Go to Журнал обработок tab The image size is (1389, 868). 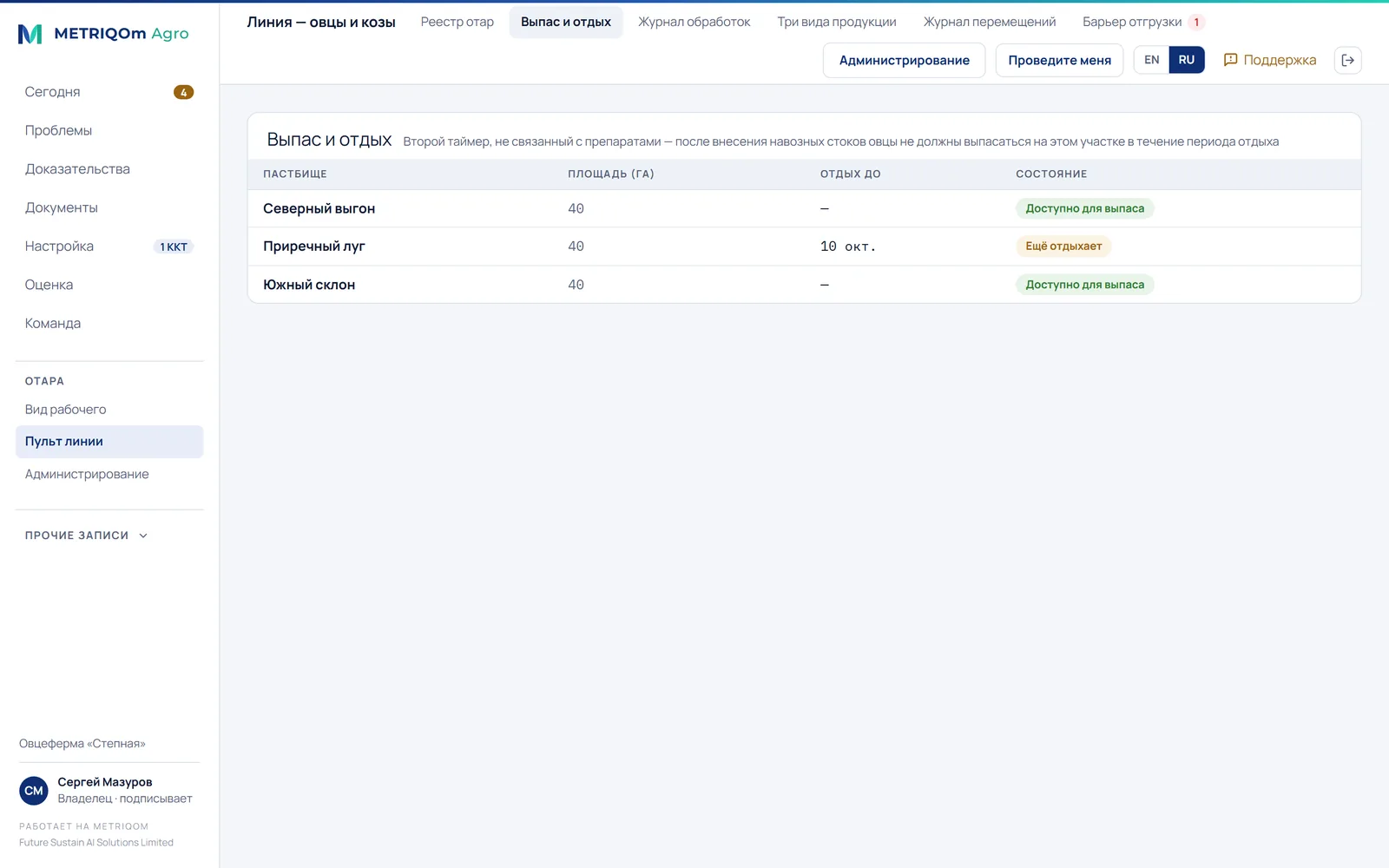(694, 22)
